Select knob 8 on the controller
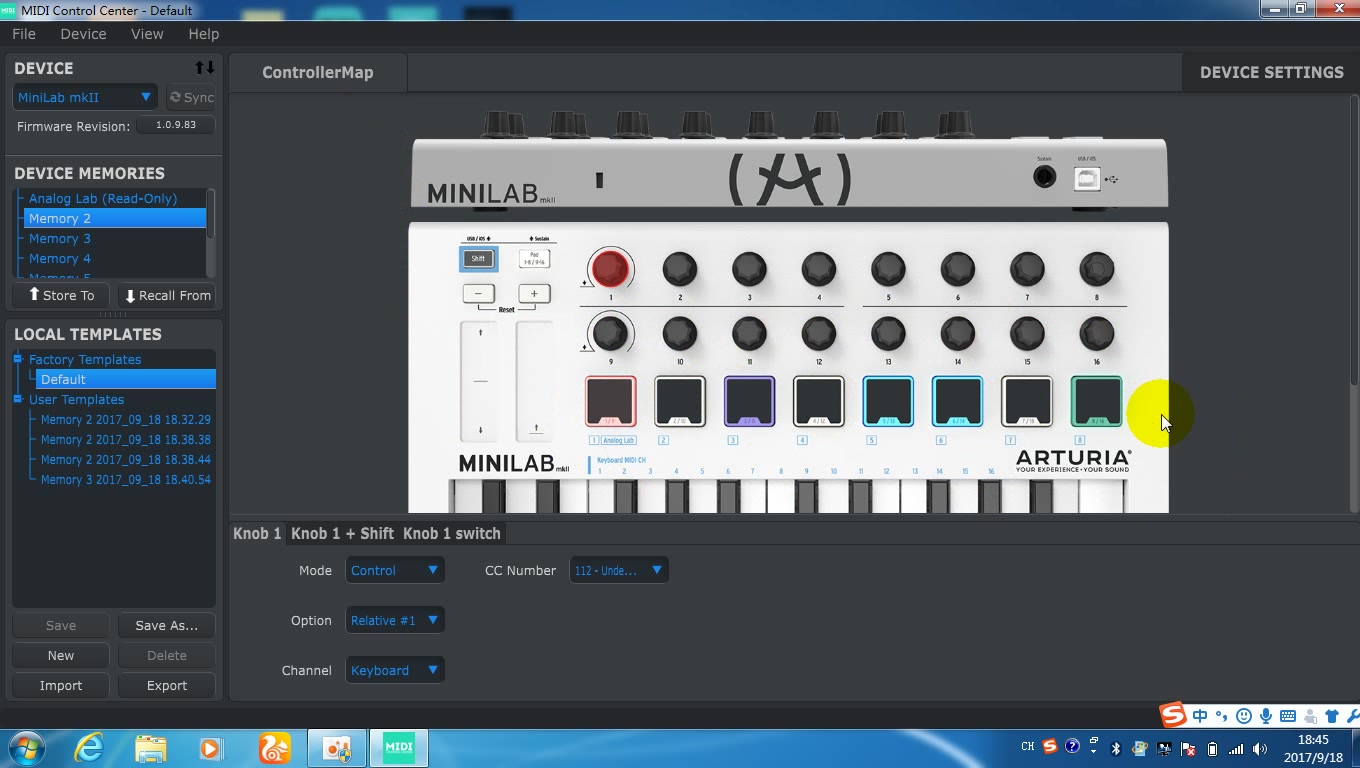 [x=1096, y=268]
